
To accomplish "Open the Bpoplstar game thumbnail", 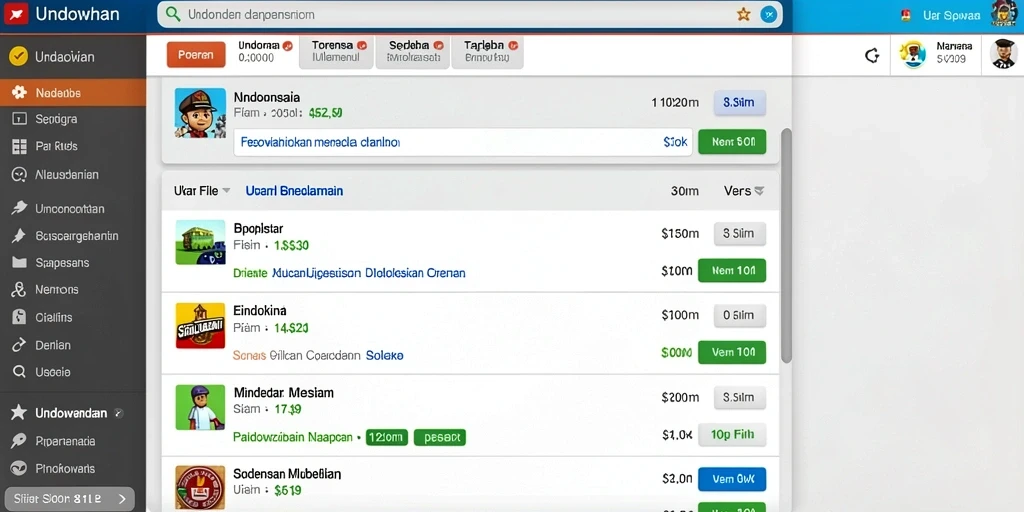I will [200, 242].
